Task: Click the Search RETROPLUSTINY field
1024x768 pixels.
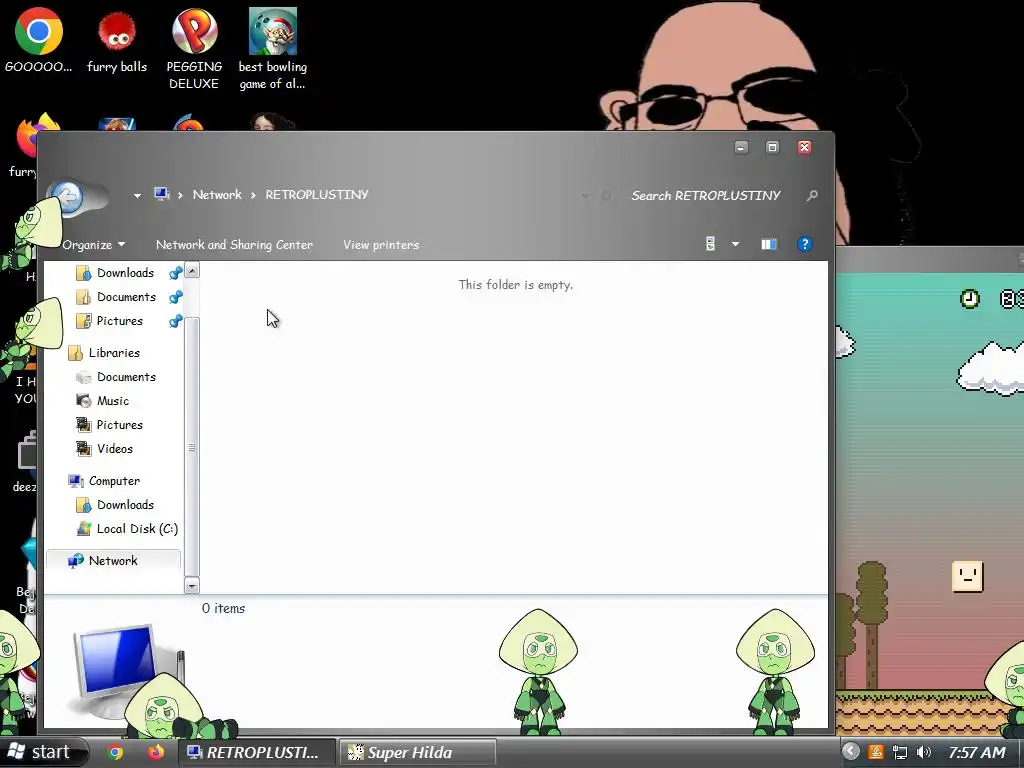Action: click(x=705, y=195)
